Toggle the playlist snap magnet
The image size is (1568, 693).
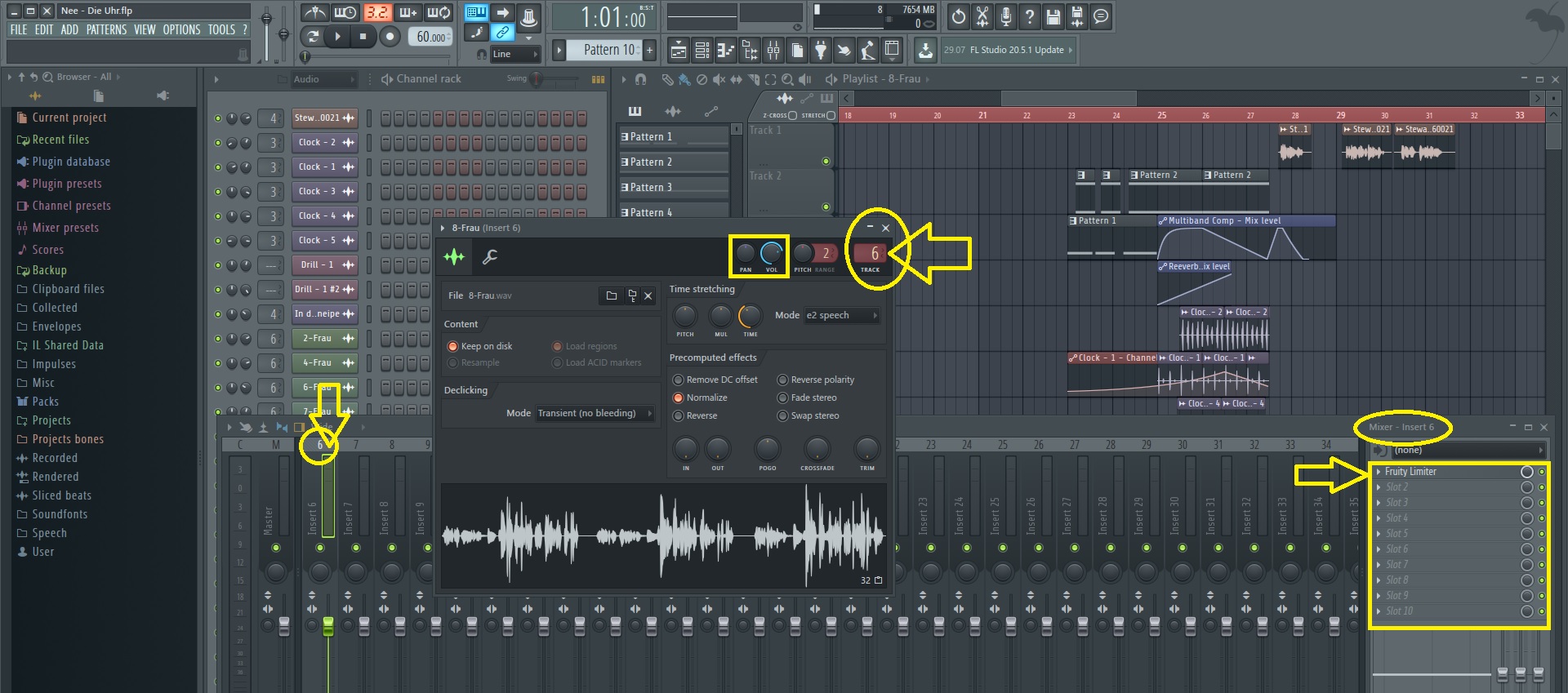(x=640, y=79)
